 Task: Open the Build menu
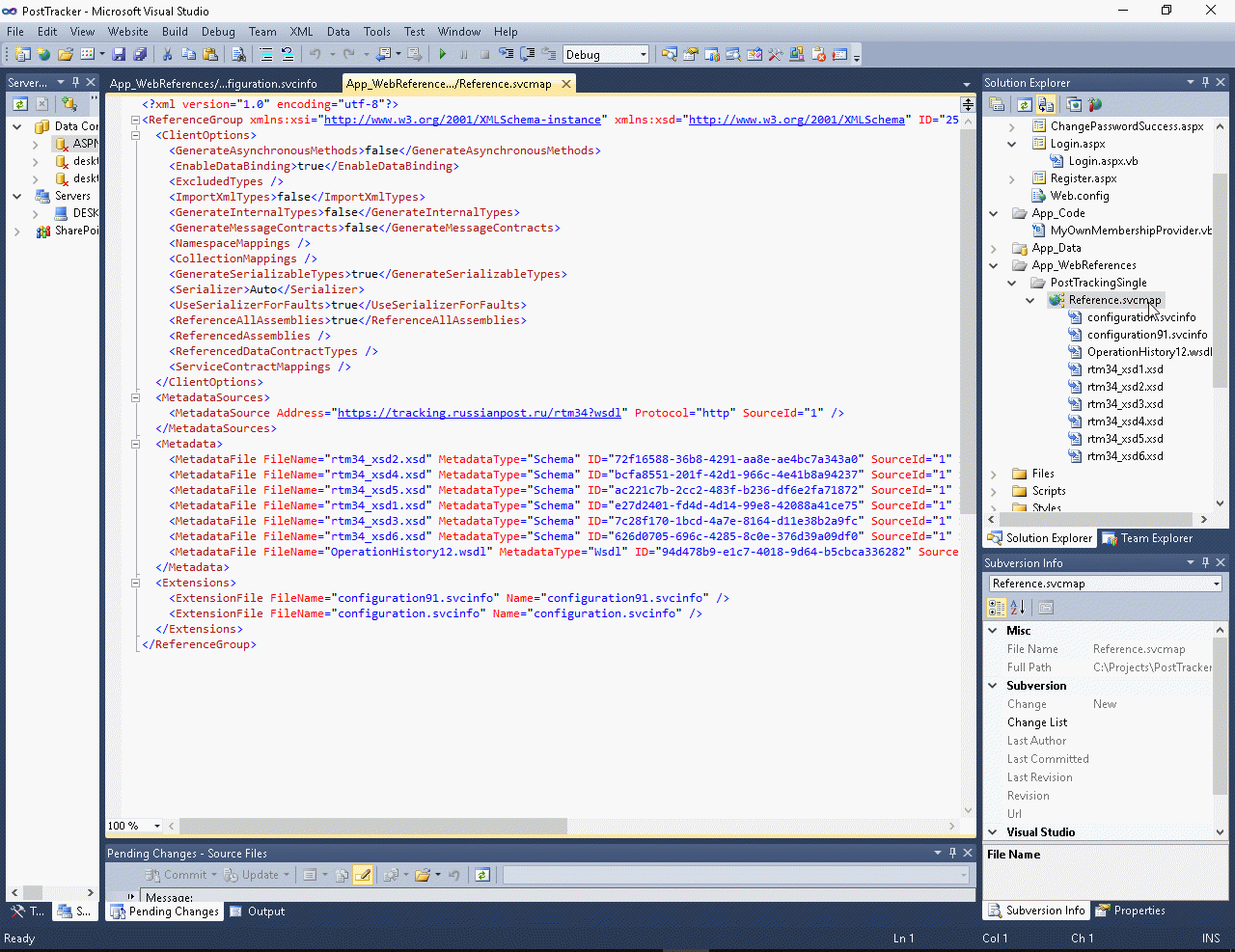click(x=175, y=31)
